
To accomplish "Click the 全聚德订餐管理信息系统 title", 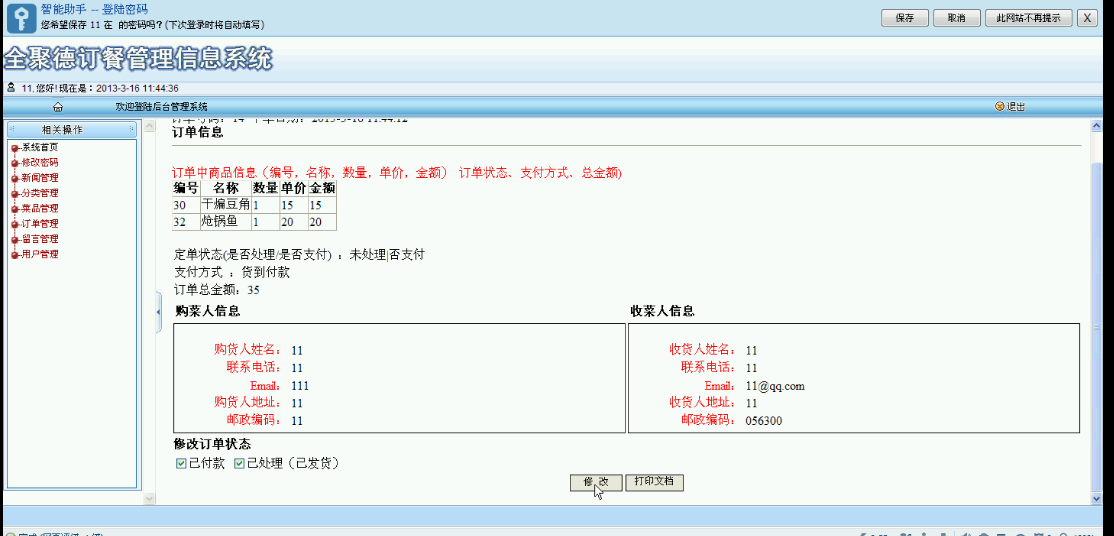I will point(139,60).
